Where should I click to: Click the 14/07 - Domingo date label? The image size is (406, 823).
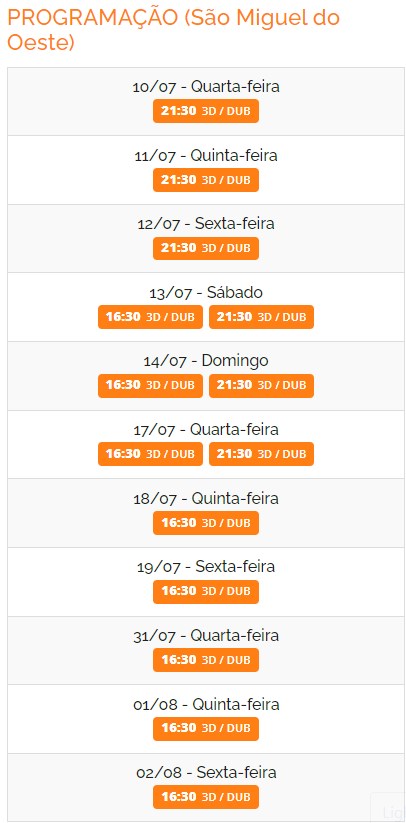pos(206,361)
